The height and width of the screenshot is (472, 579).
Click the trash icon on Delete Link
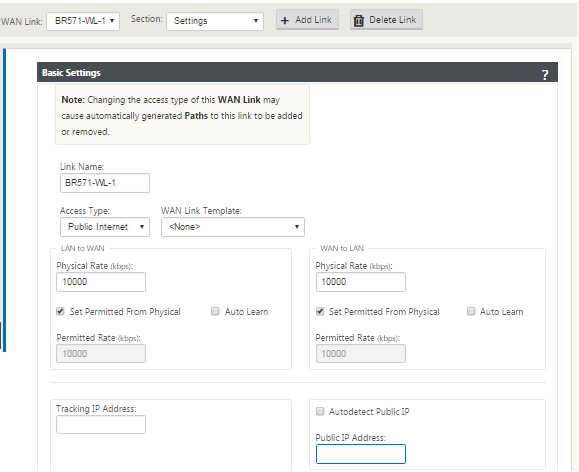point(359,20)
